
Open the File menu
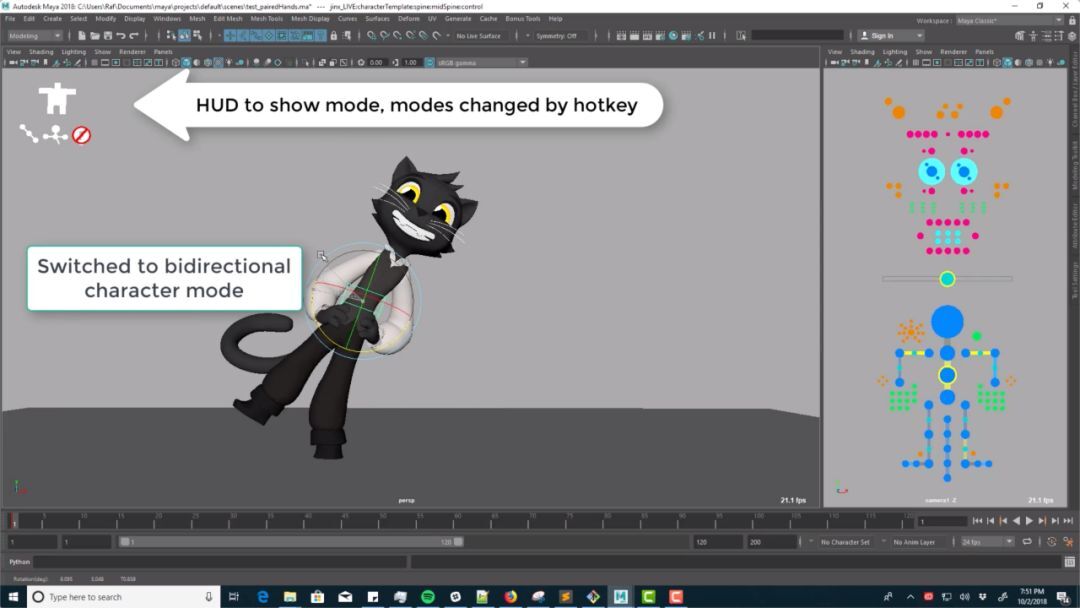[10, 19]
